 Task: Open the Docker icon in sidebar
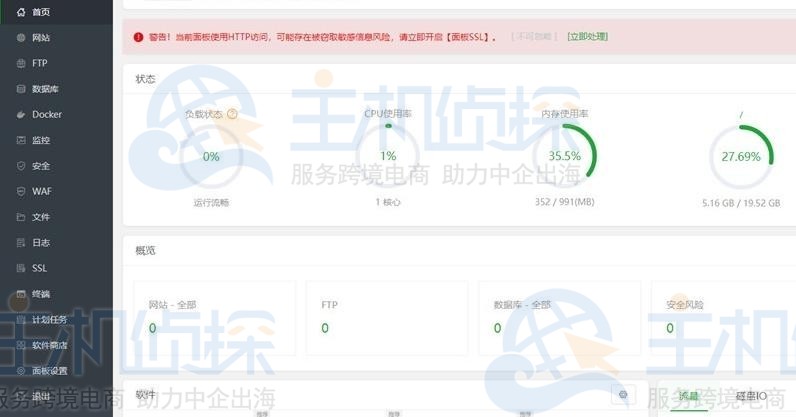21,114
